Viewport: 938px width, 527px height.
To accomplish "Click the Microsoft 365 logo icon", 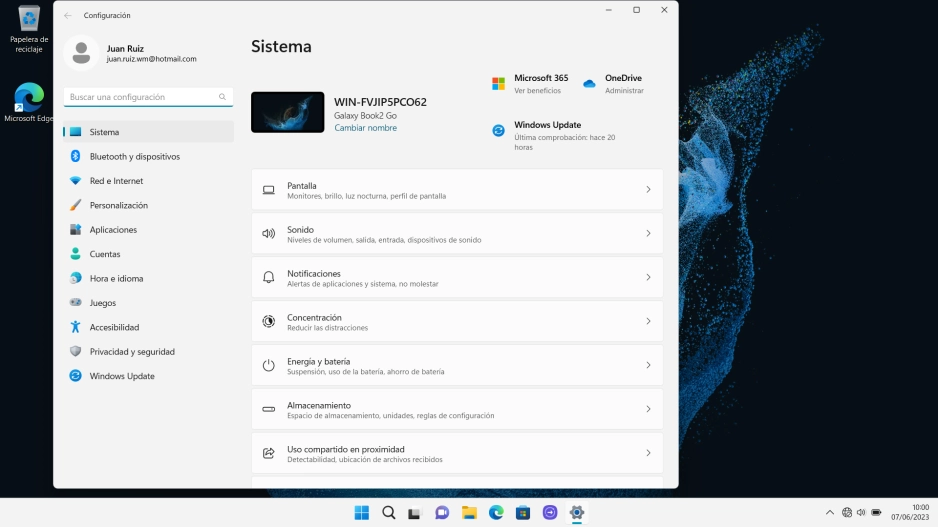I will coord(498,84).
